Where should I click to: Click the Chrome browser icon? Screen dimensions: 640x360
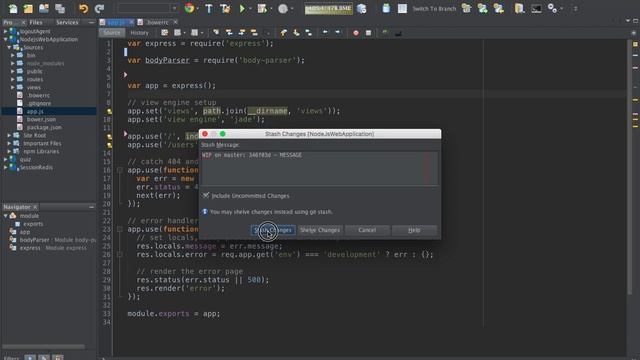click(189, 8)
